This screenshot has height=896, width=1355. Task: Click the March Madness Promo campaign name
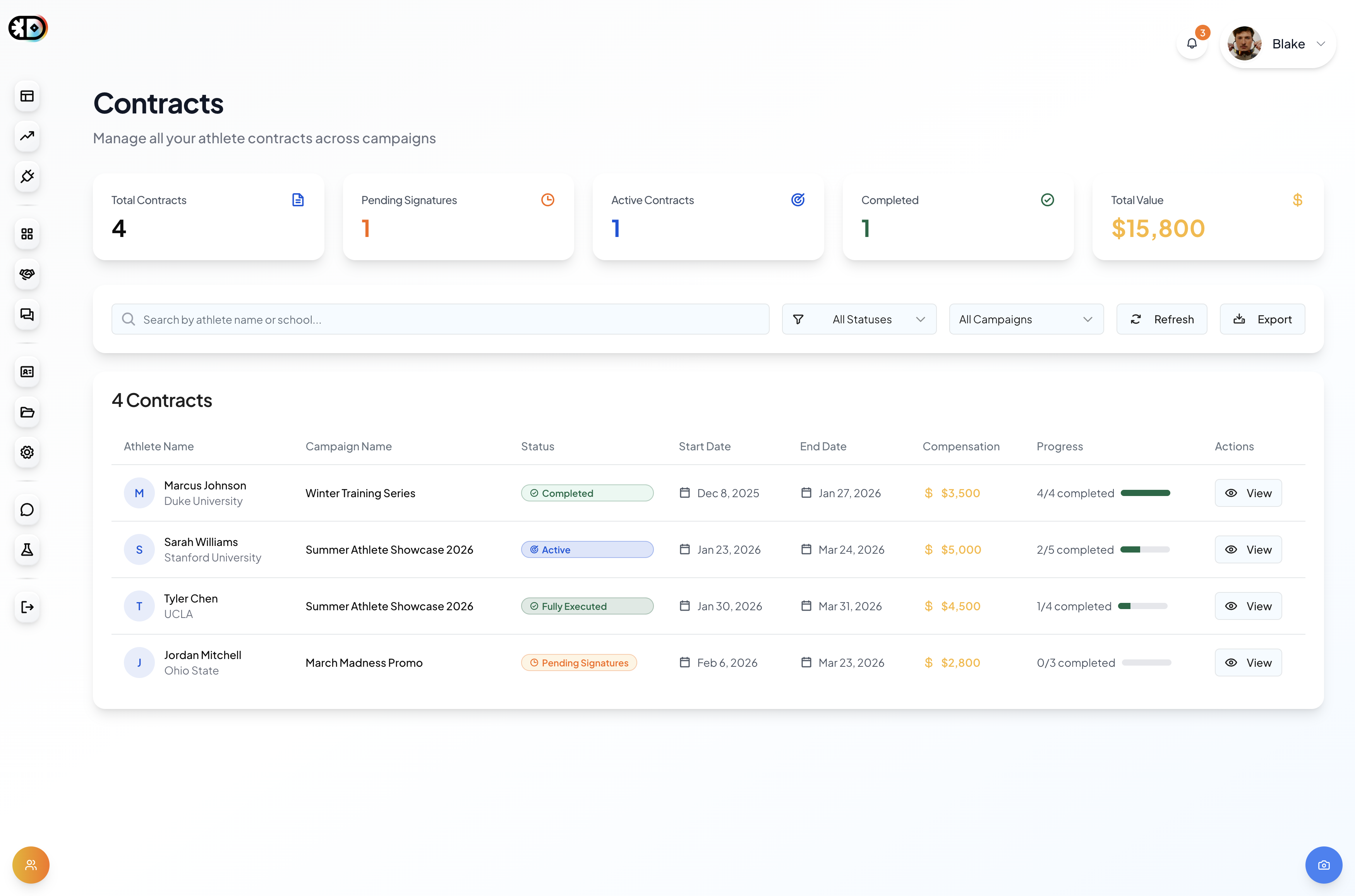pyautogui.click(x=364, y=663)
